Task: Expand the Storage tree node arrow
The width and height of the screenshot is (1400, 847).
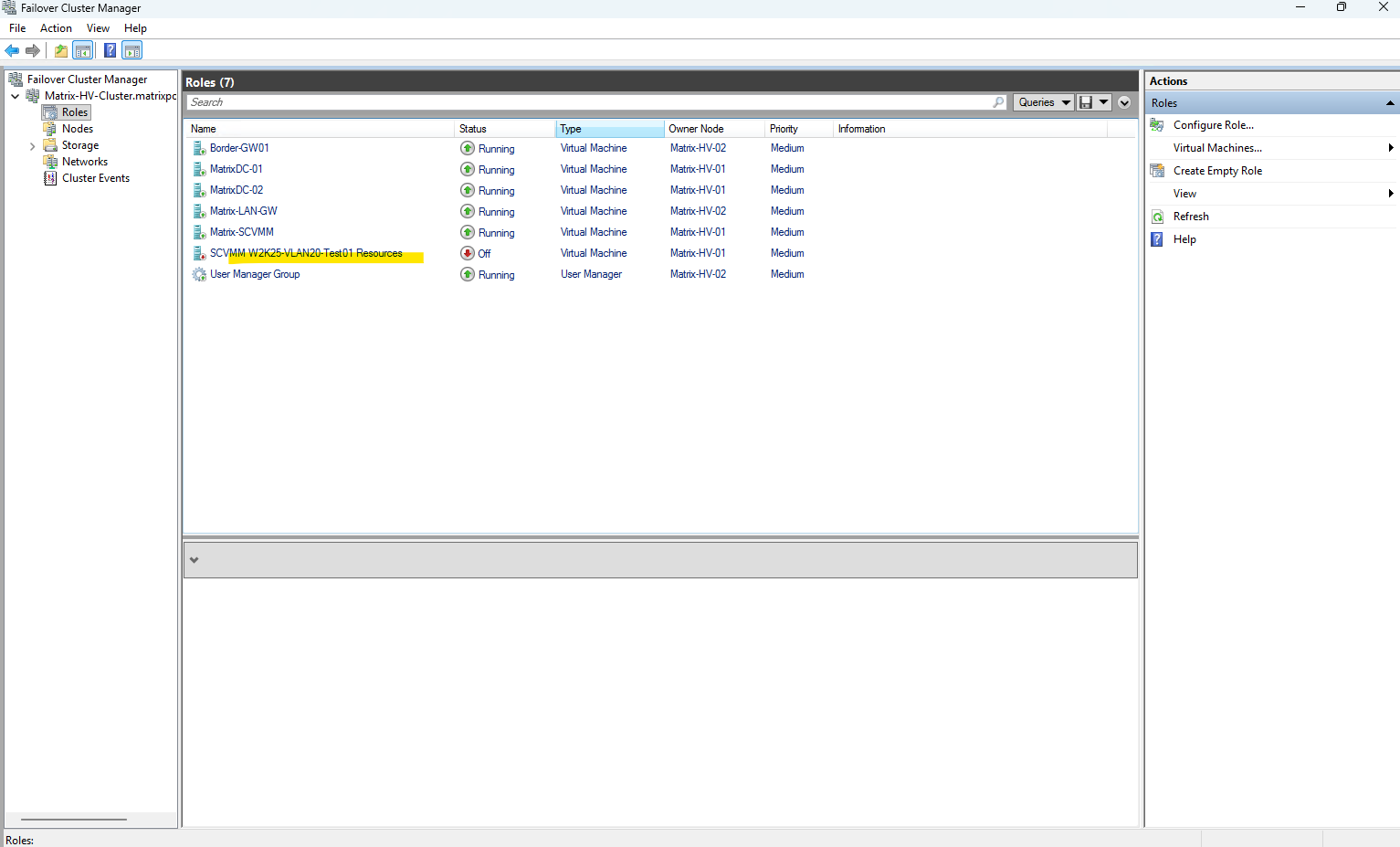Action: click(x=33, y=145)
